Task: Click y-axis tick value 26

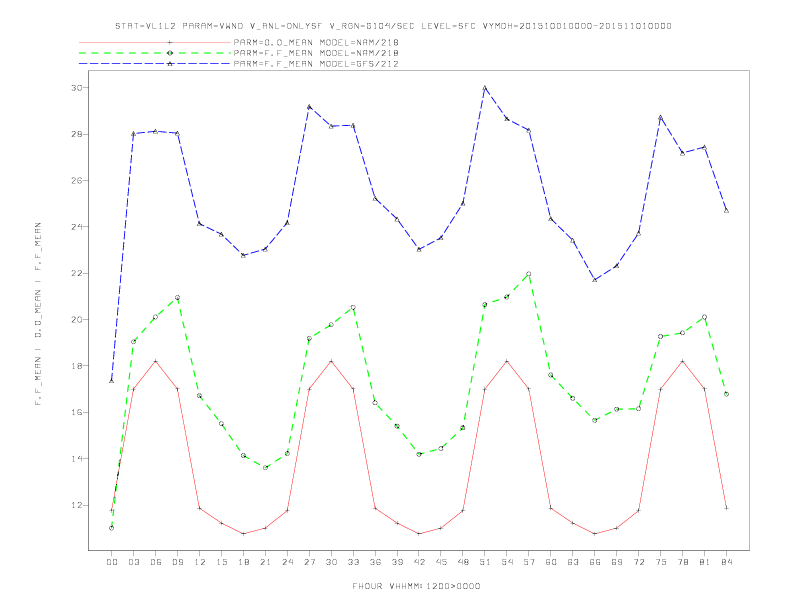Action: [x=76, y=180]
